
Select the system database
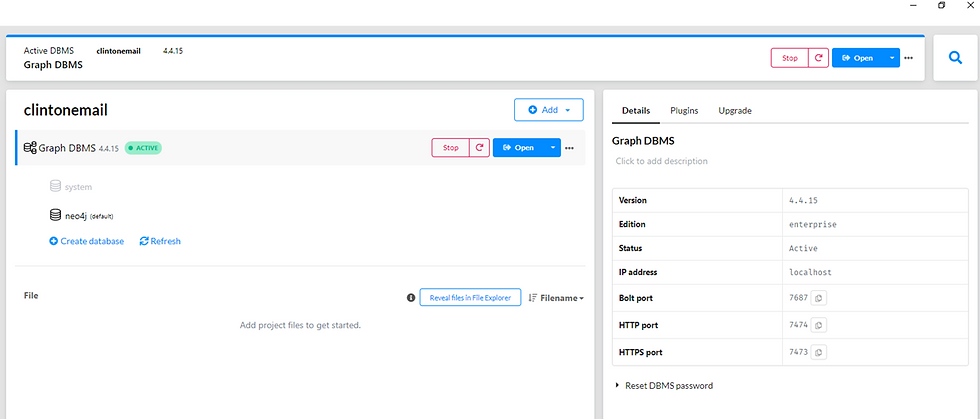click(71, 186)
